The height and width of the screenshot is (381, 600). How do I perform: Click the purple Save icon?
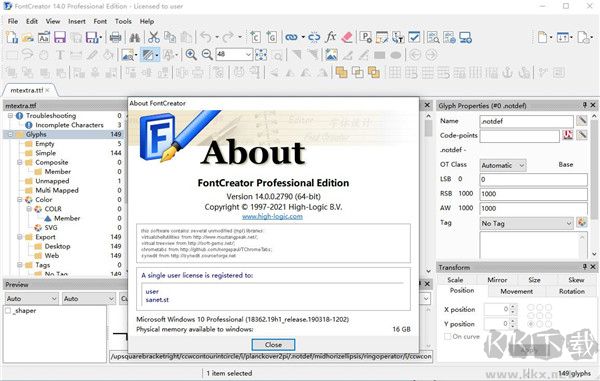60,37
